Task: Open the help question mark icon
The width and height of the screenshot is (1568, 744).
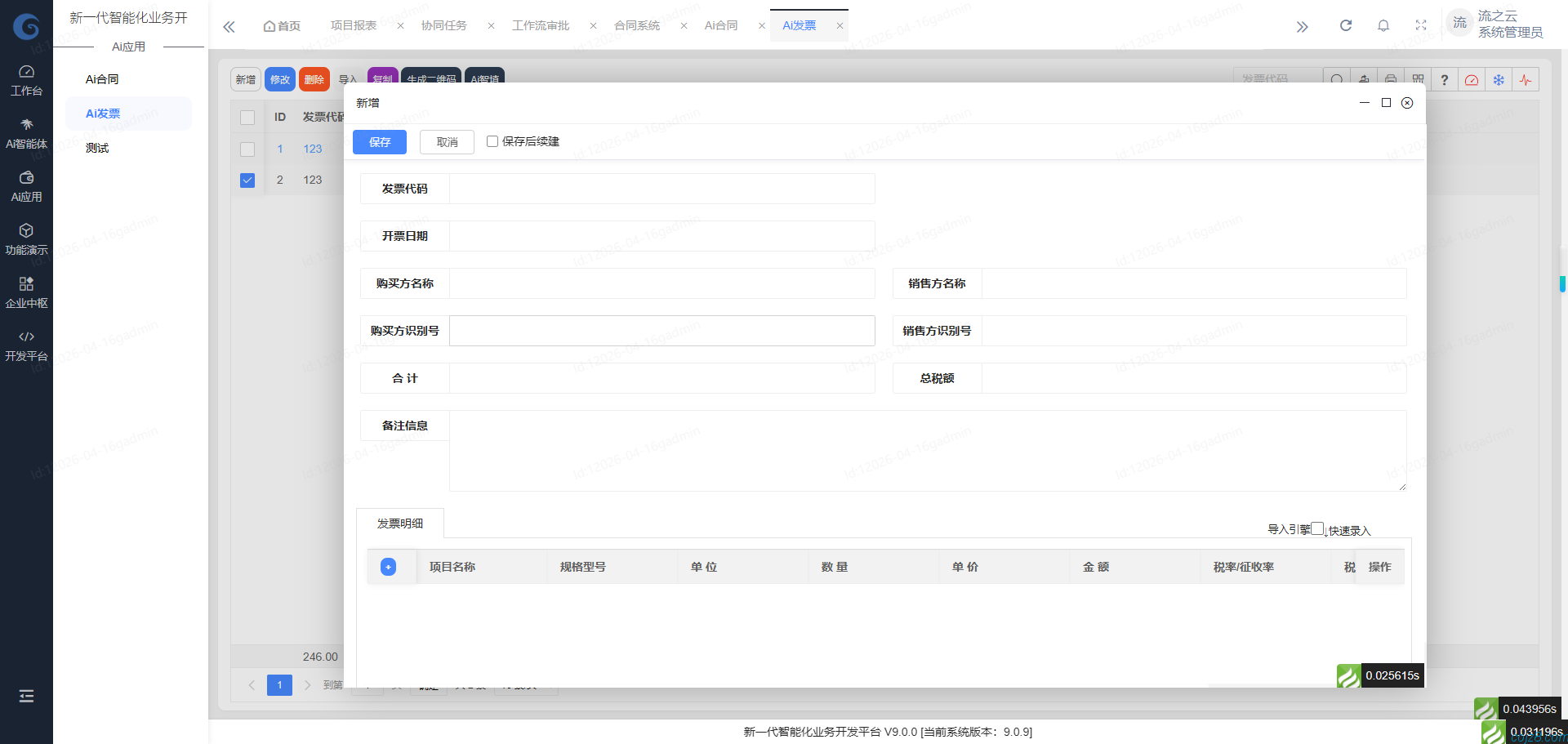Action: (x=1445, y=79)
